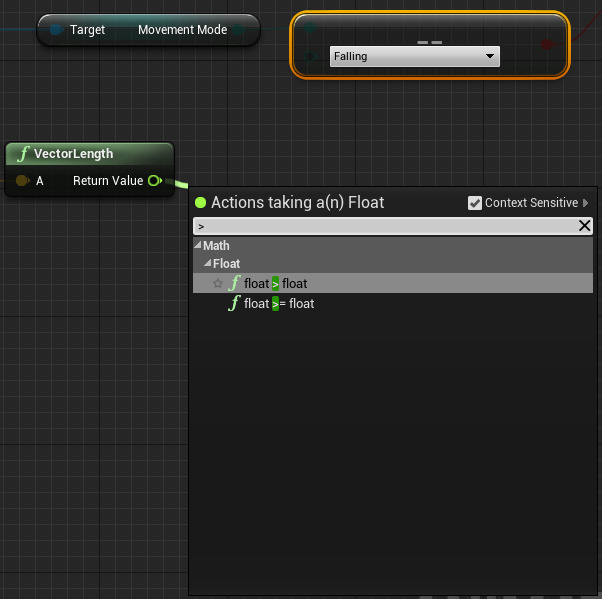Choose the float >= float action
This screenshot has width=602, height=599.
[x=279, y=303]
